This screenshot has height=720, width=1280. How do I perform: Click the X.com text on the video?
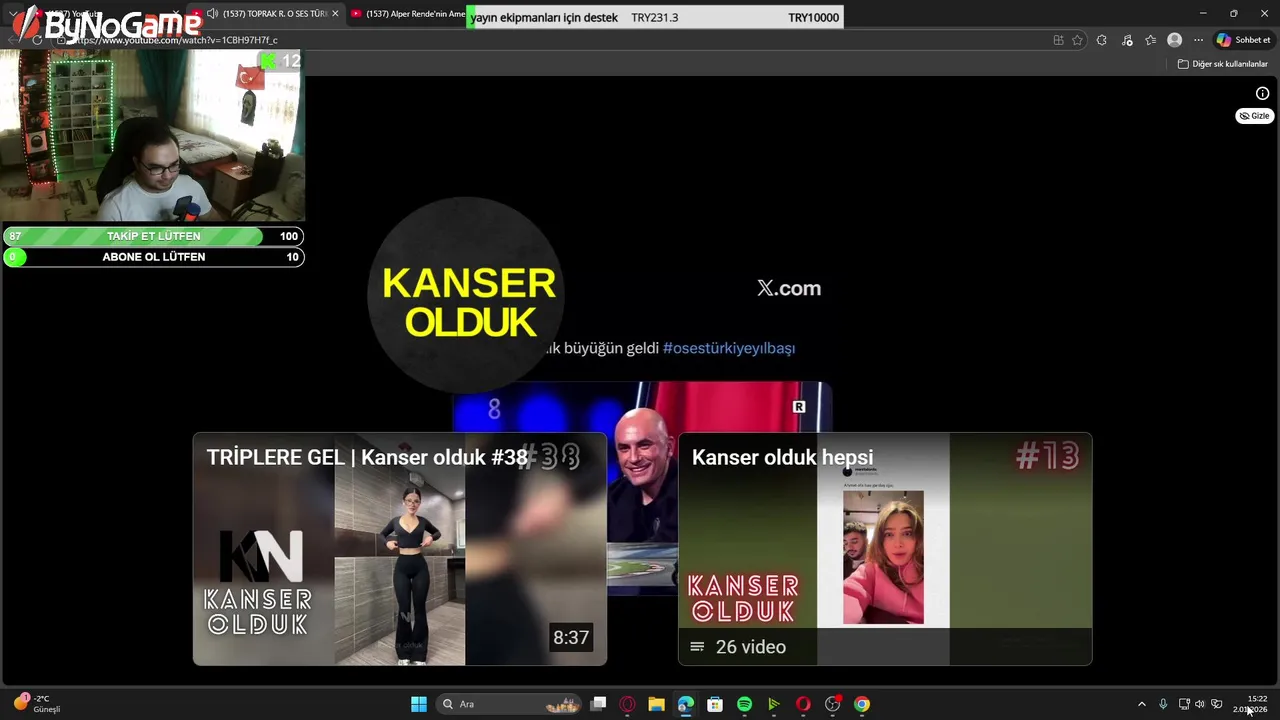pyautogui.click(x=789, y=288)
